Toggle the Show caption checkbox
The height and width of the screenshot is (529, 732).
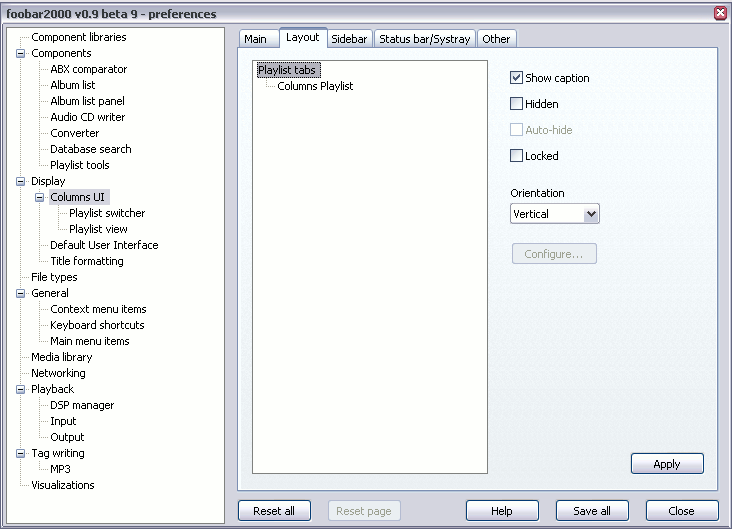tap(516, 78)
